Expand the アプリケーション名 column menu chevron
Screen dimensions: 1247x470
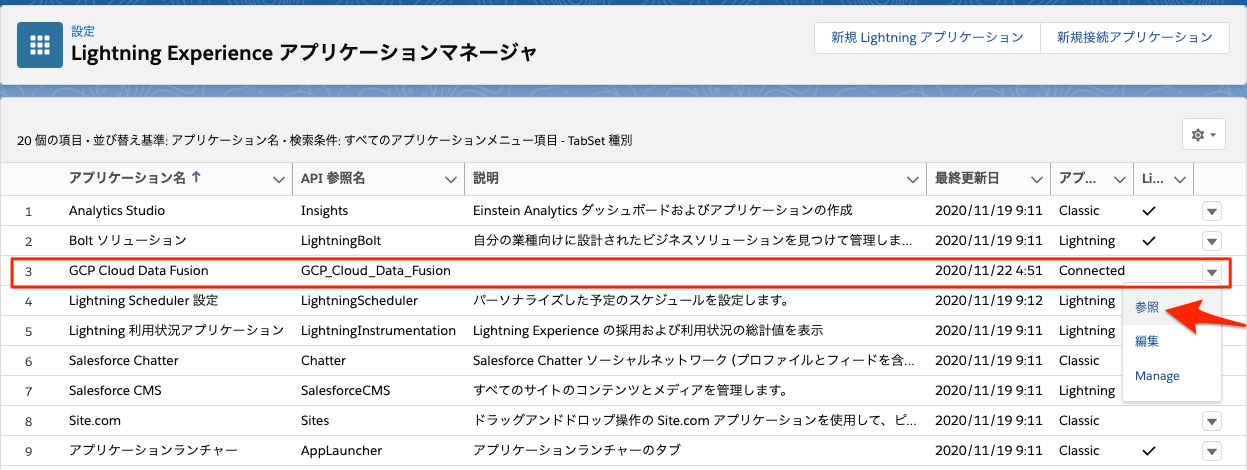278,179
